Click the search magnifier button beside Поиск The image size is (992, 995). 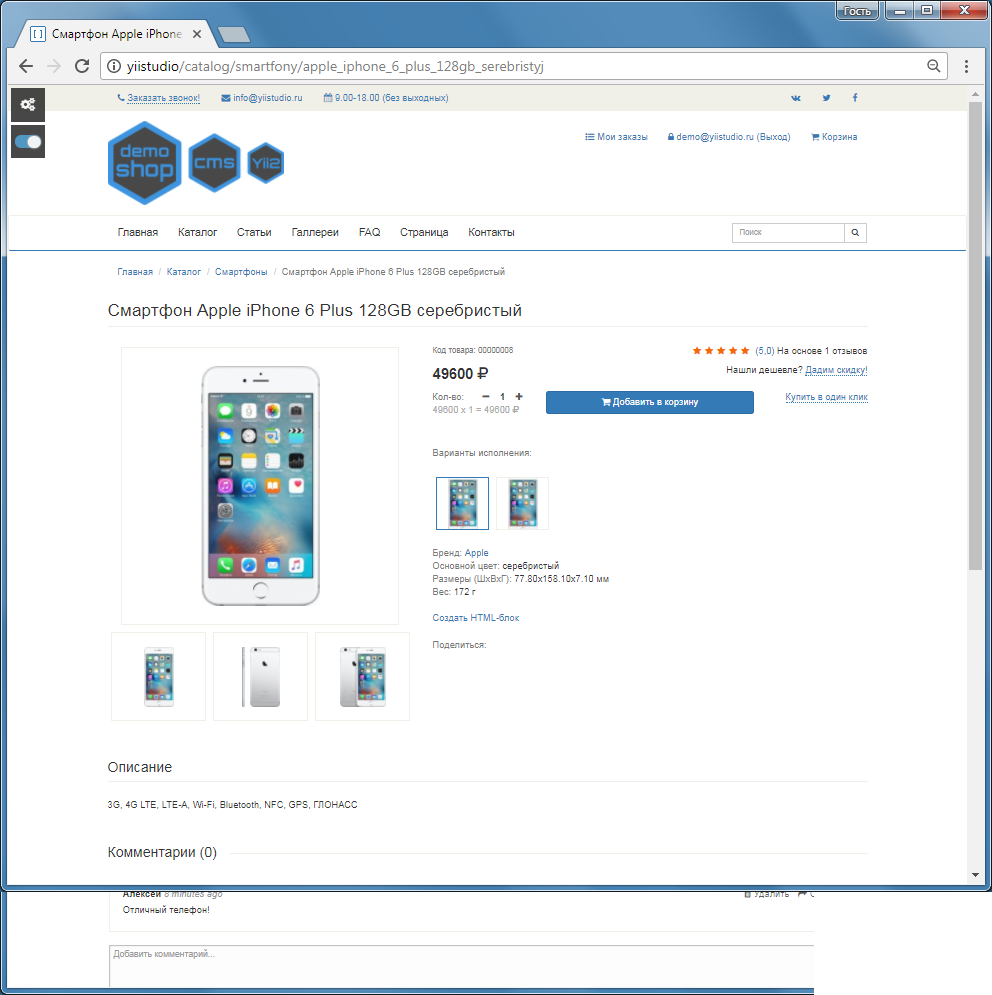[855, 233]
